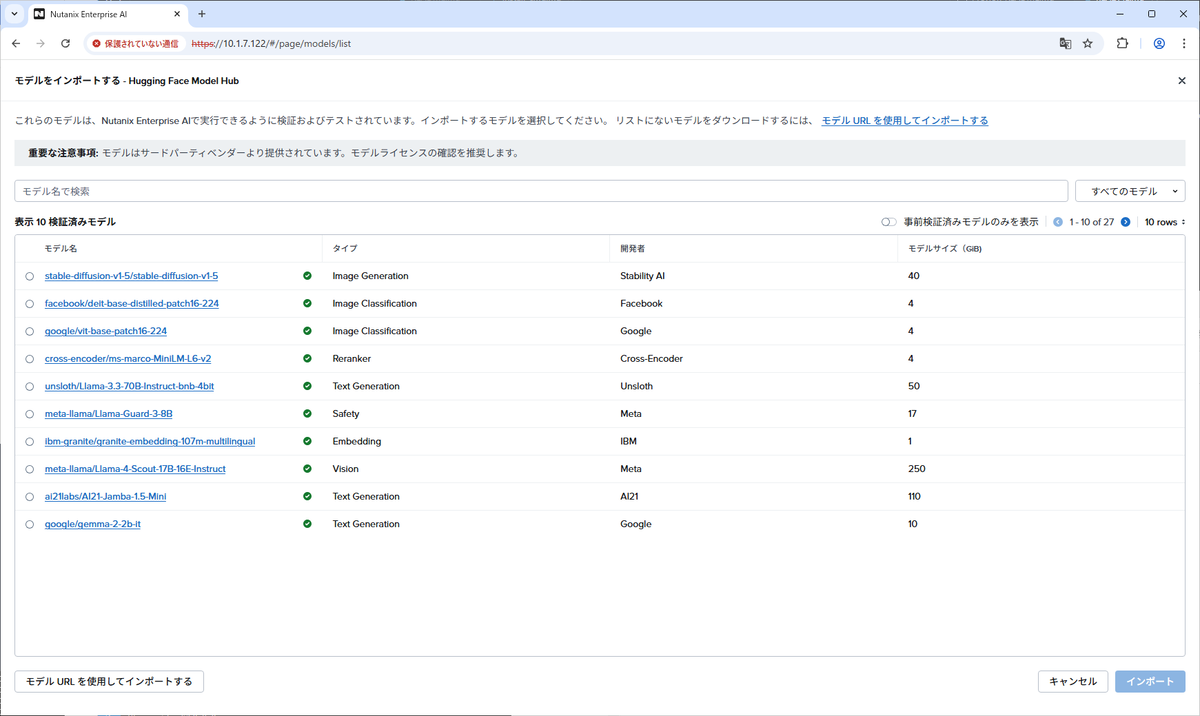Sort by モデルサイズ (GiB) column header
The image size is (1200, 716).
coord(945,248)
